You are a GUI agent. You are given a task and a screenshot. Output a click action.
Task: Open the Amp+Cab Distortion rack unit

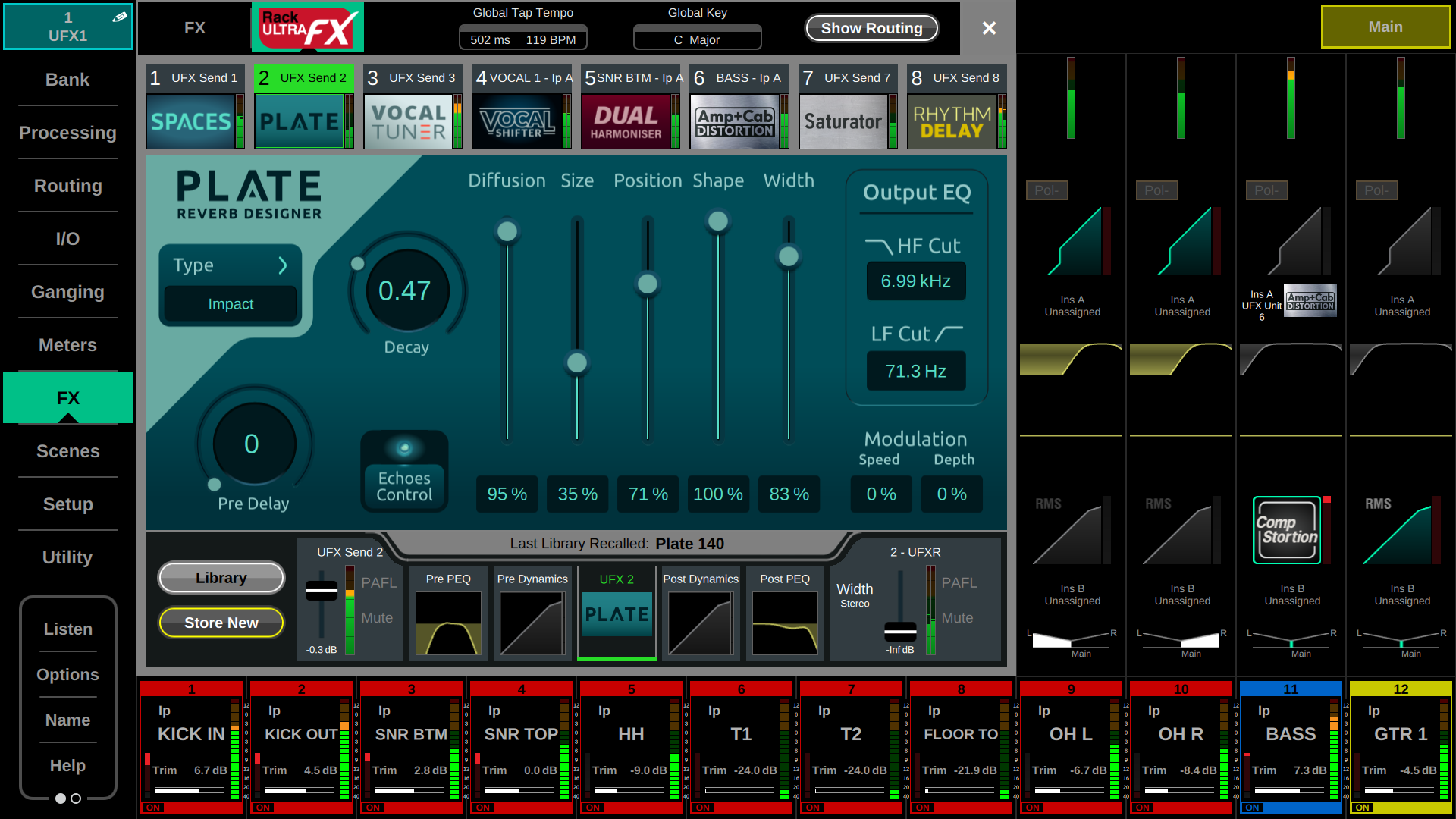coord(734,121)
